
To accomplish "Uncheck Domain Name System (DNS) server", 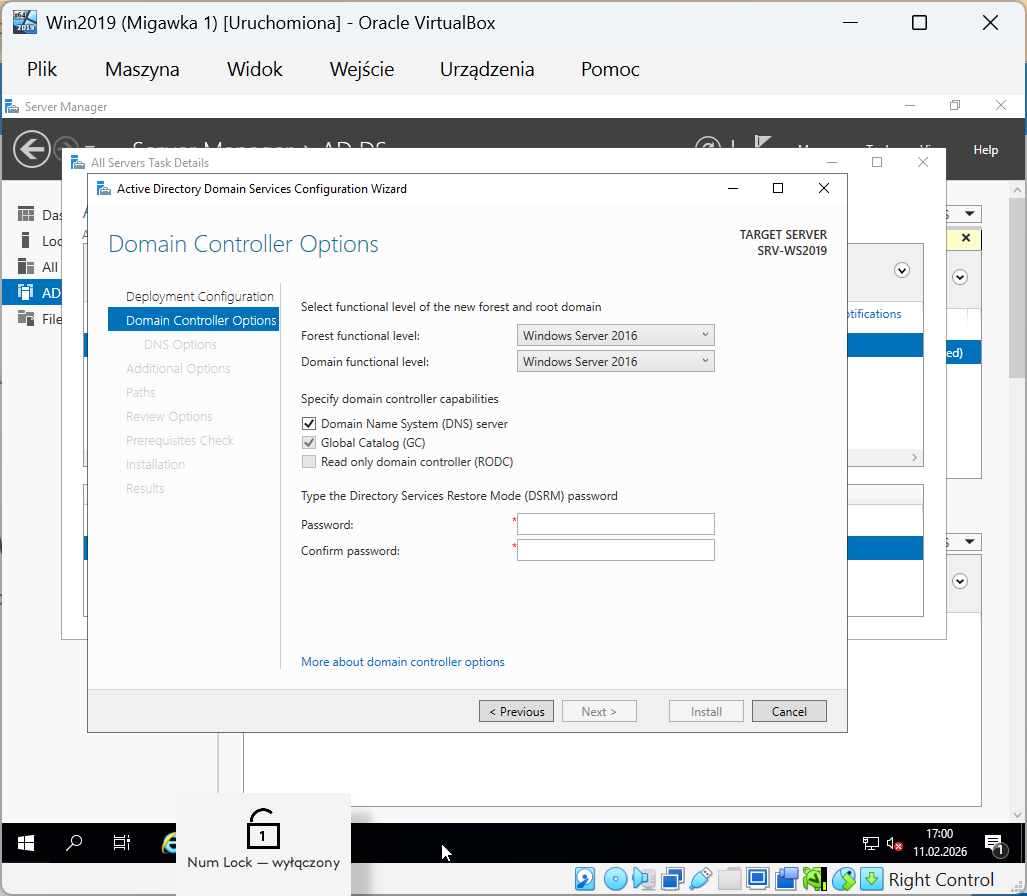I will tap(309, 423).
